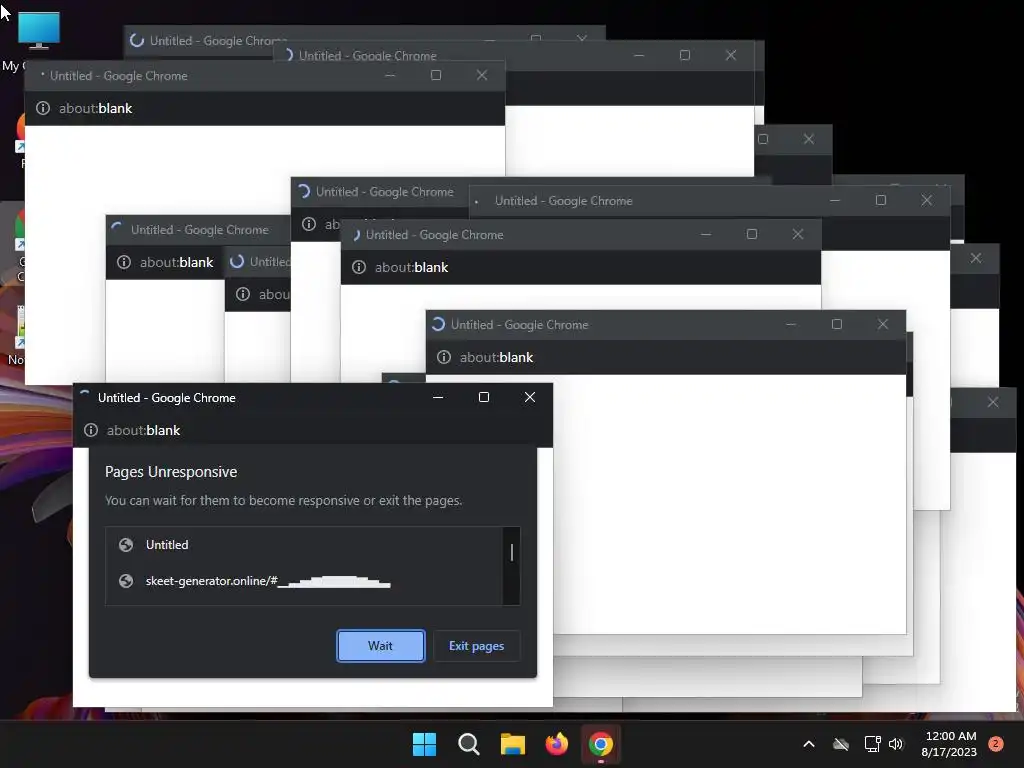Click the globe icon beside Untitled entry
Screen dimensions: 1024x768
tap(126, 545)
